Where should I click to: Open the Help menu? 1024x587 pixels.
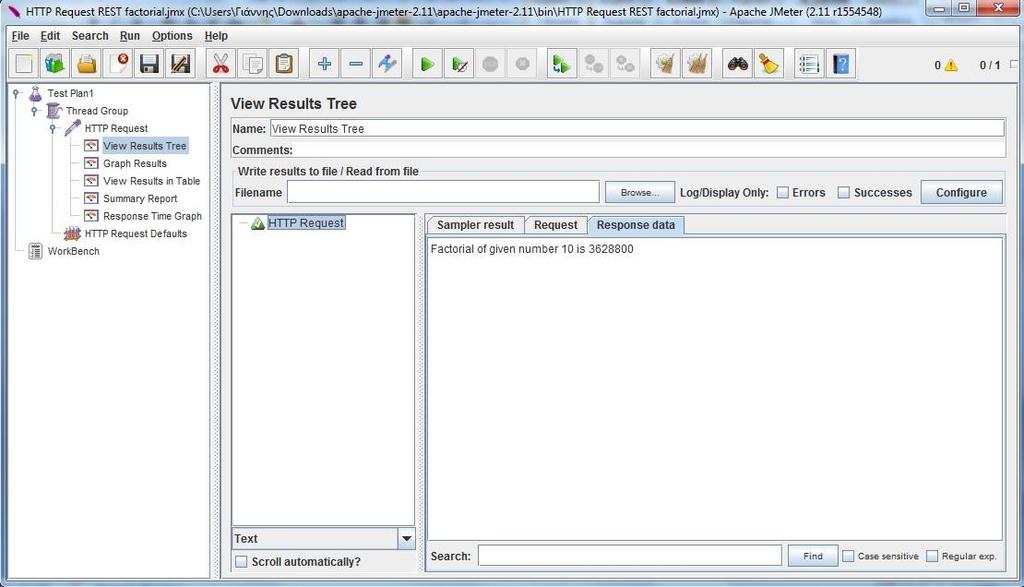pyautogui.click(x=216, y=36)
